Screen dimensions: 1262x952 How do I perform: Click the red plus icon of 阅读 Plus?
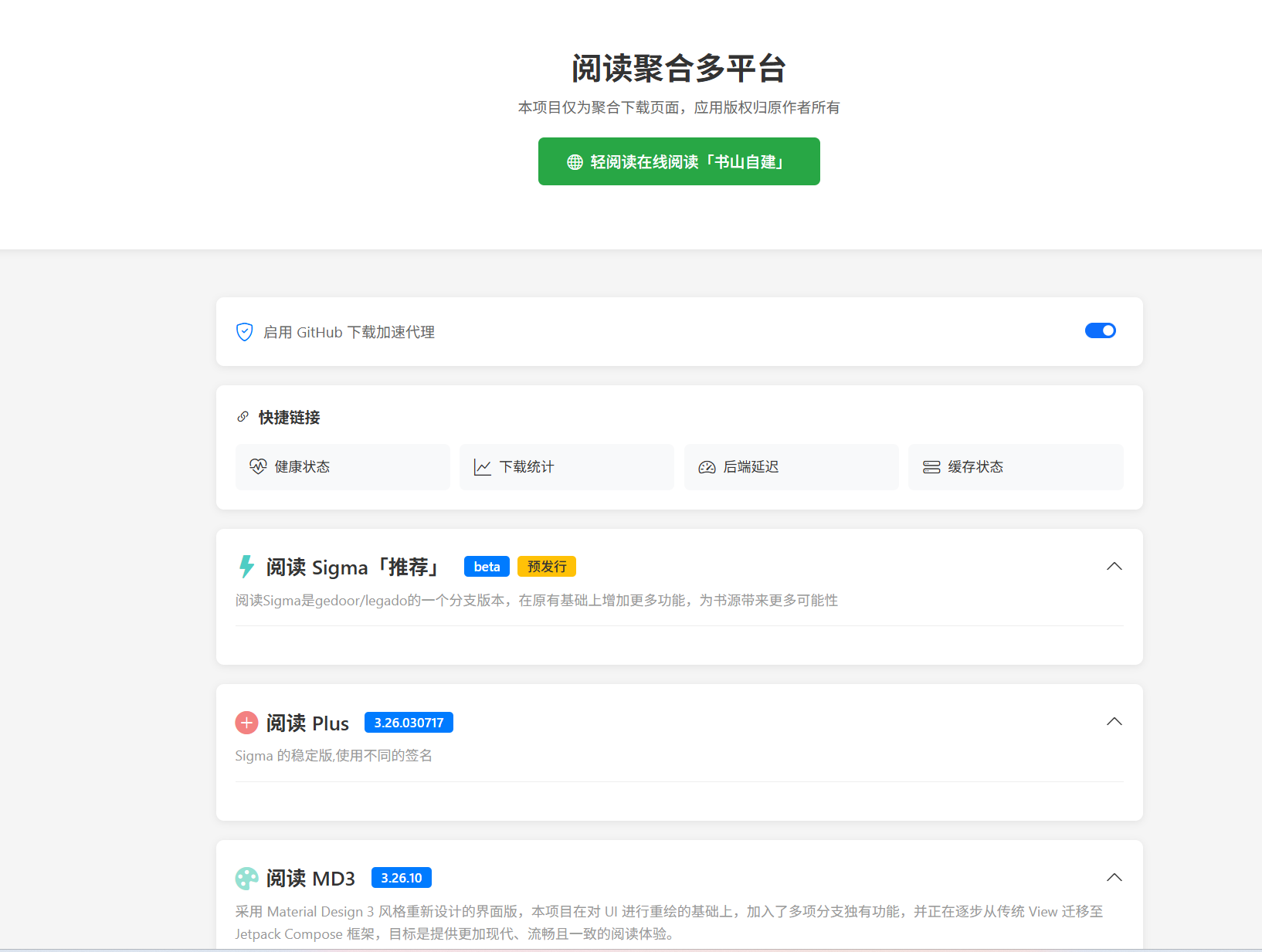pos(246,723)
